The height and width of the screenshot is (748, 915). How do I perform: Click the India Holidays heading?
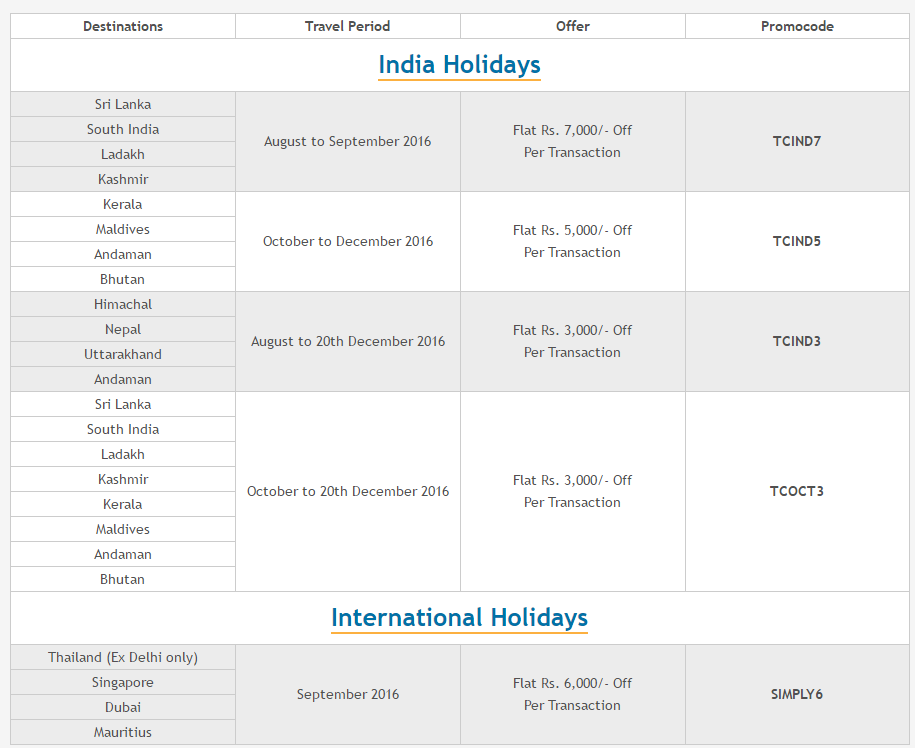click(459, 65)
